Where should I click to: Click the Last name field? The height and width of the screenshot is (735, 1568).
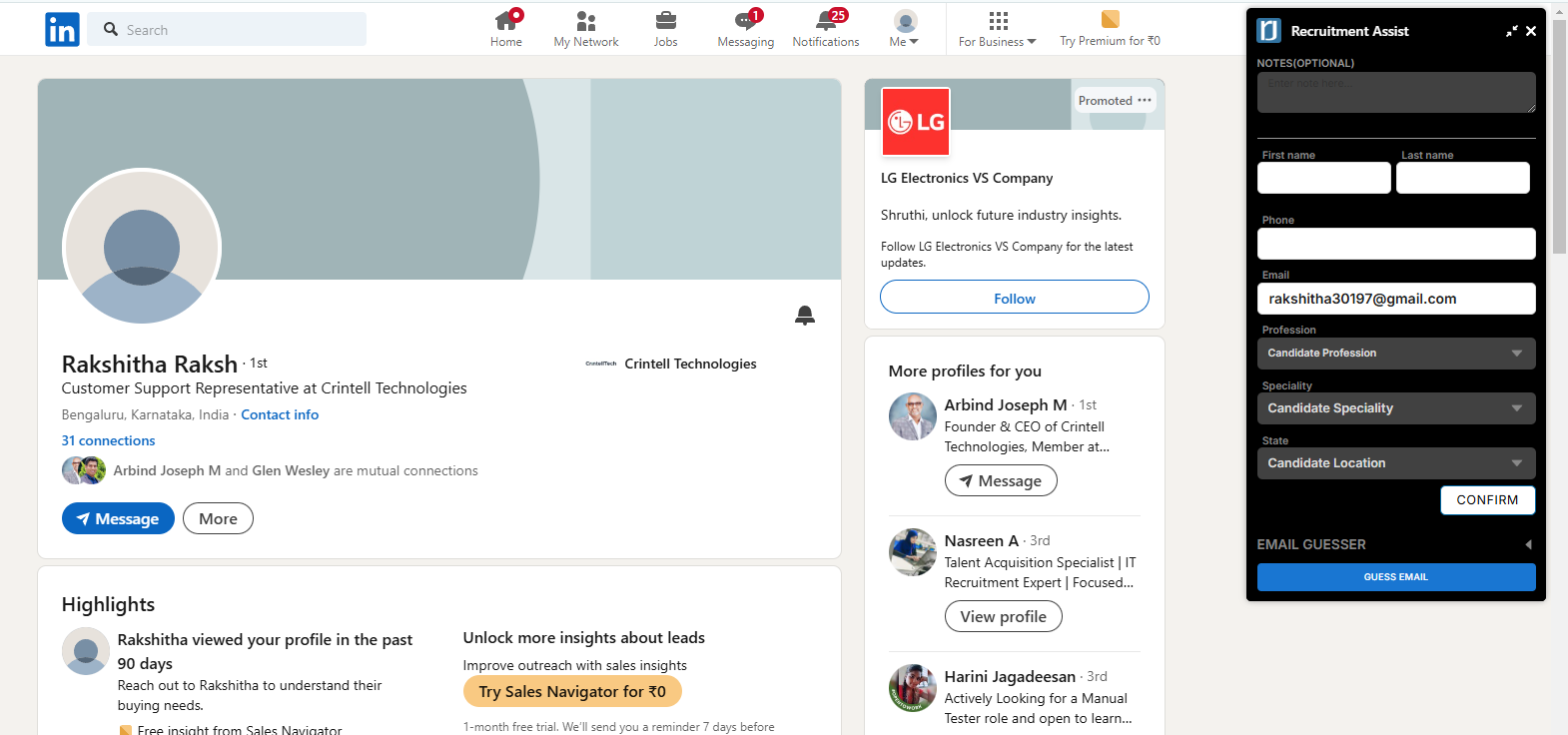[1463, 178]
